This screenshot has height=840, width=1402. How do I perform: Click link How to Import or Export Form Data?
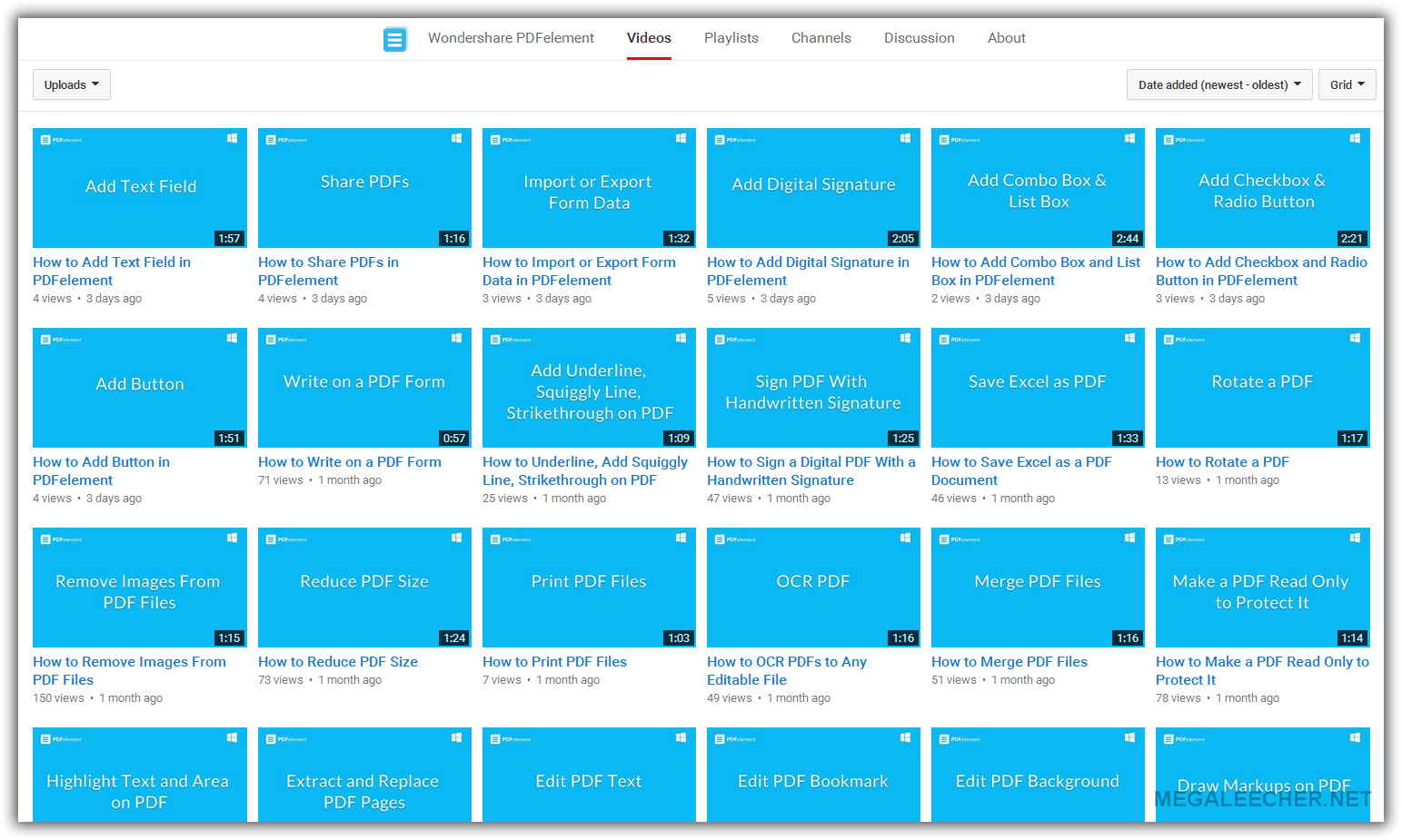579,271
